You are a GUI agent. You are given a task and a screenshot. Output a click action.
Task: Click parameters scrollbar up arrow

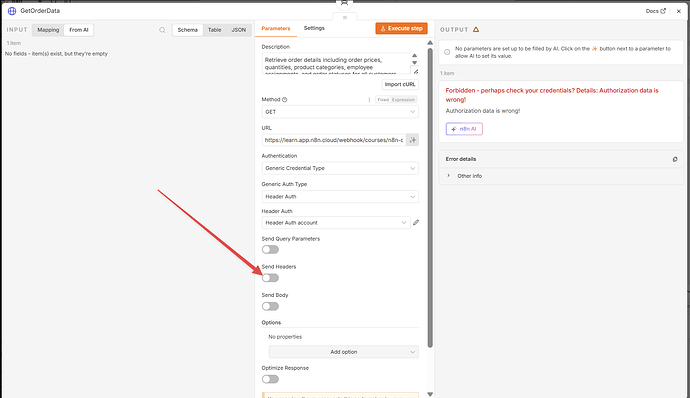(430, 43)
